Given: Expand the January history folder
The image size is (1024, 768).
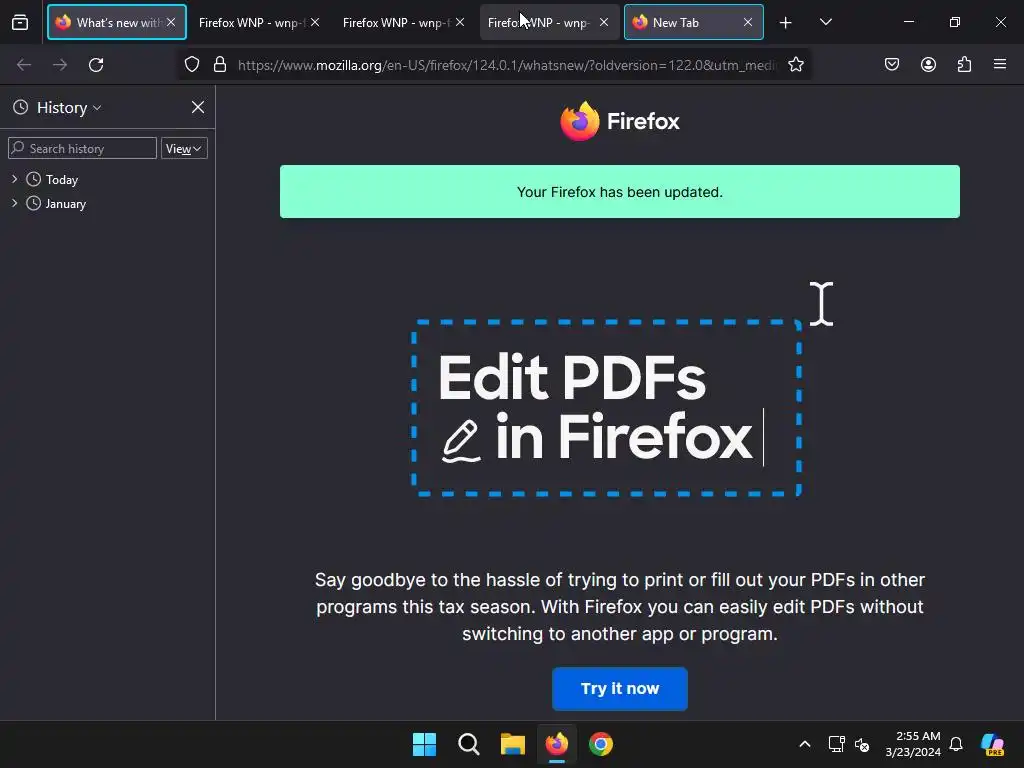Looking at the screenshot, I should pos(14,203).
